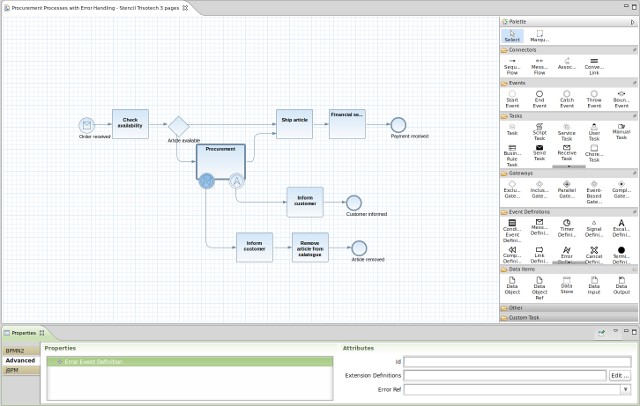This screenshot has height=406, width=640.
Task: Choose the Start Event palette icon
Action: 512,97
